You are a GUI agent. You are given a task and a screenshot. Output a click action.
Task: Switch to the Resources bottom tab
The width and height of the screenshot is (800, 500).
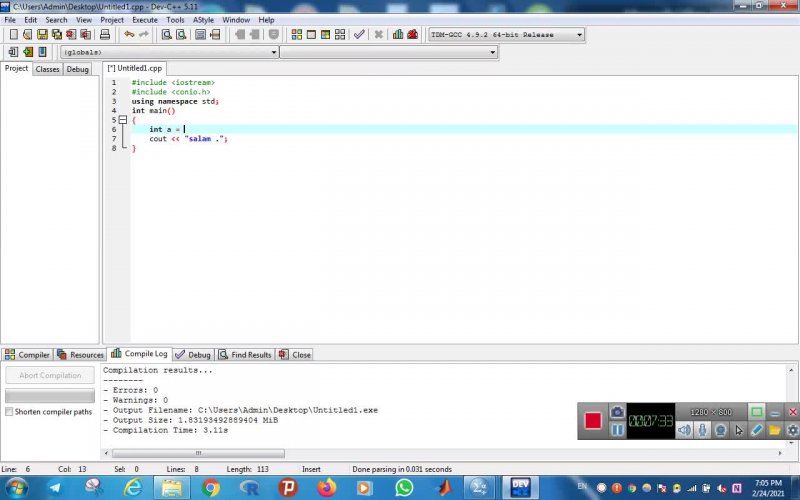tap(81, 355)
